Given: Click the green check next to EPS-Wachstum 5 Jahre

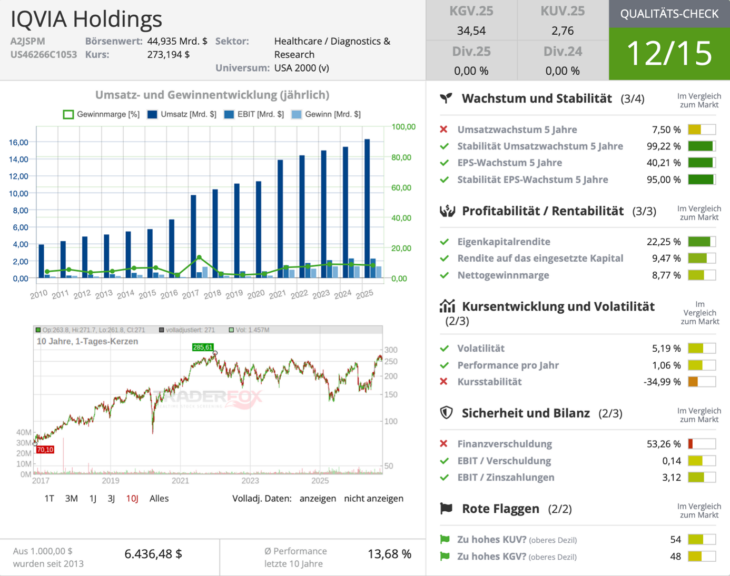Looking at the screenshot, I should click(444, 163).
